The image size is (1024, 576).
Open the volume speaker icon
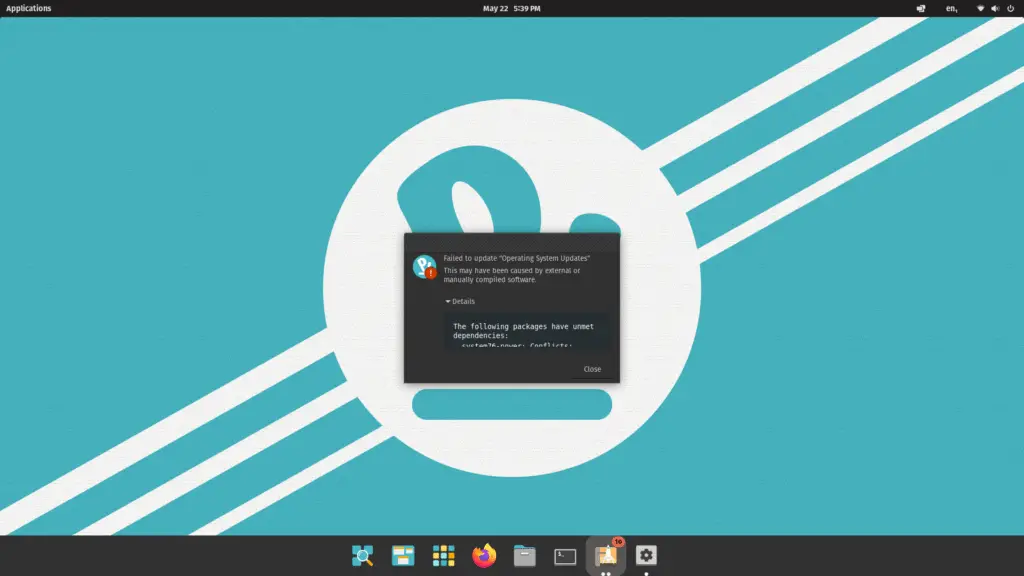pyautogui.click(x=995, y=8)
